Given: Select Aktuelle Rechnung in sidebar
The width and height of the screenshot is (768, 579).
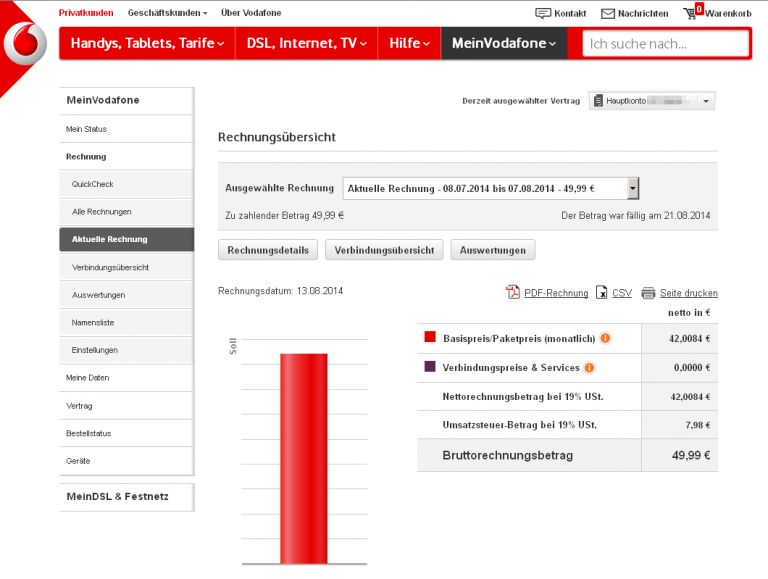Looking at the screenshot, I should pos(126,239).
